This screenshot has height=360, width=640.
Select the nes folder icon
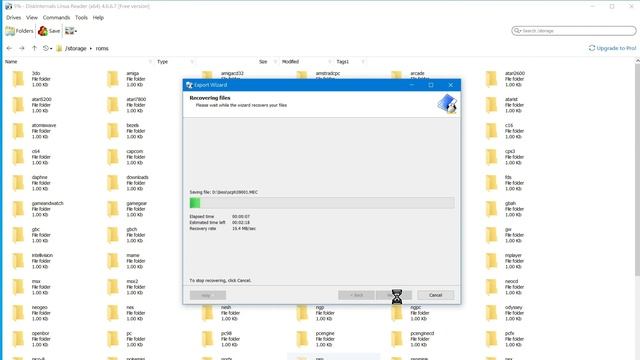pos(113,313)
